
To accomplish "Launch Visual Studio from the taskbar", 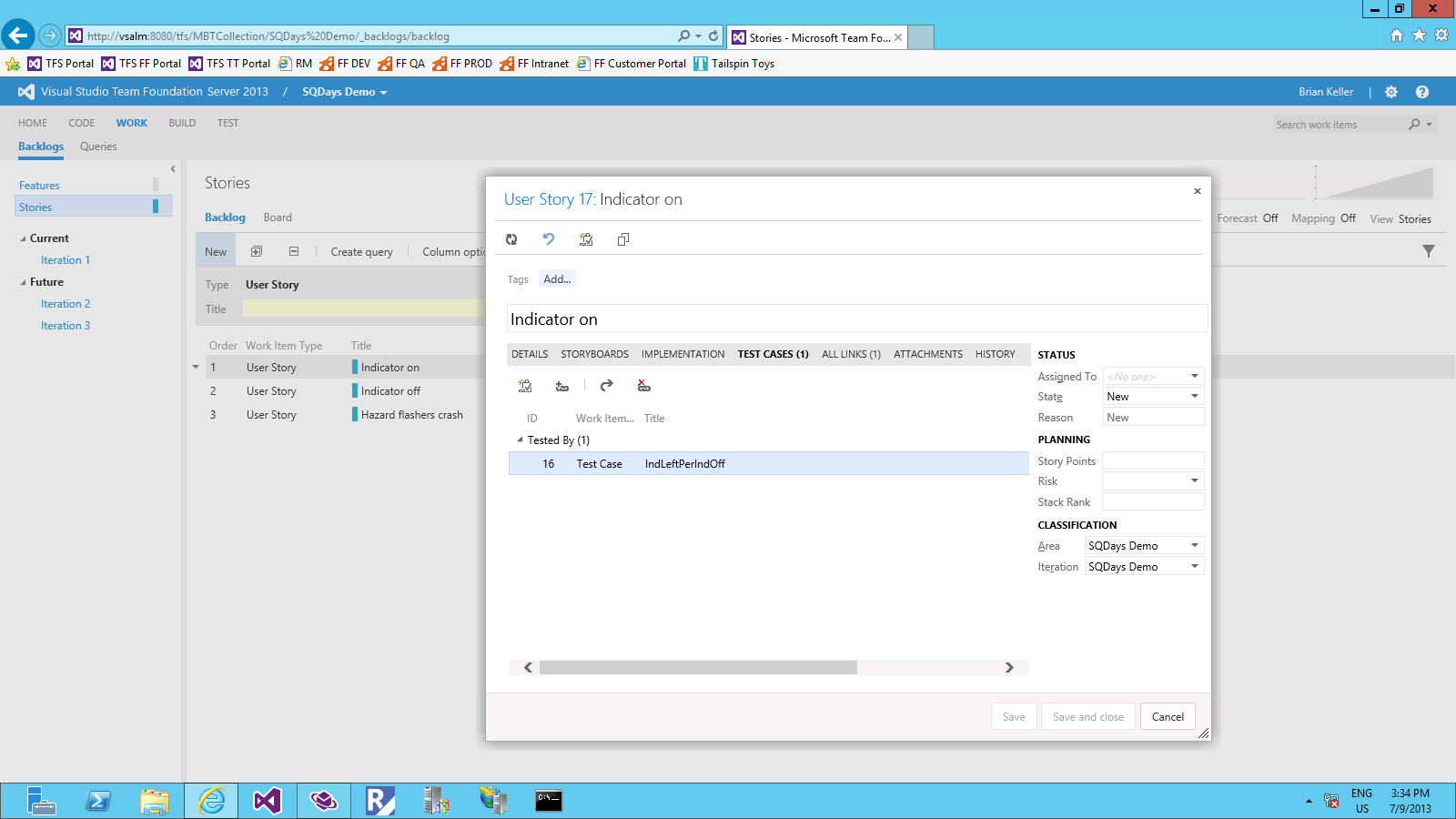I will [x=268, y=801].
